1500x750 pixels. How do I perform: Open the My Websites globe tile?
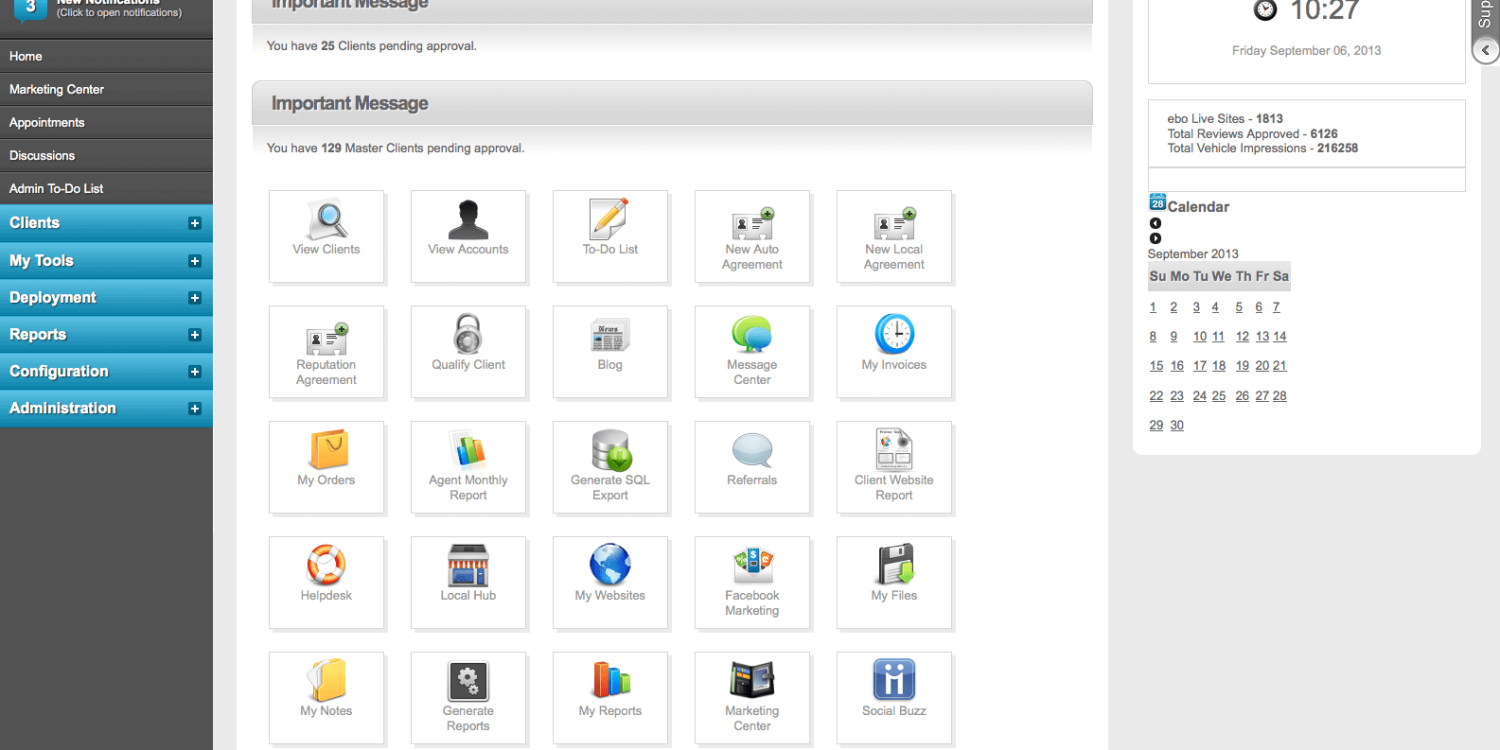610,582
